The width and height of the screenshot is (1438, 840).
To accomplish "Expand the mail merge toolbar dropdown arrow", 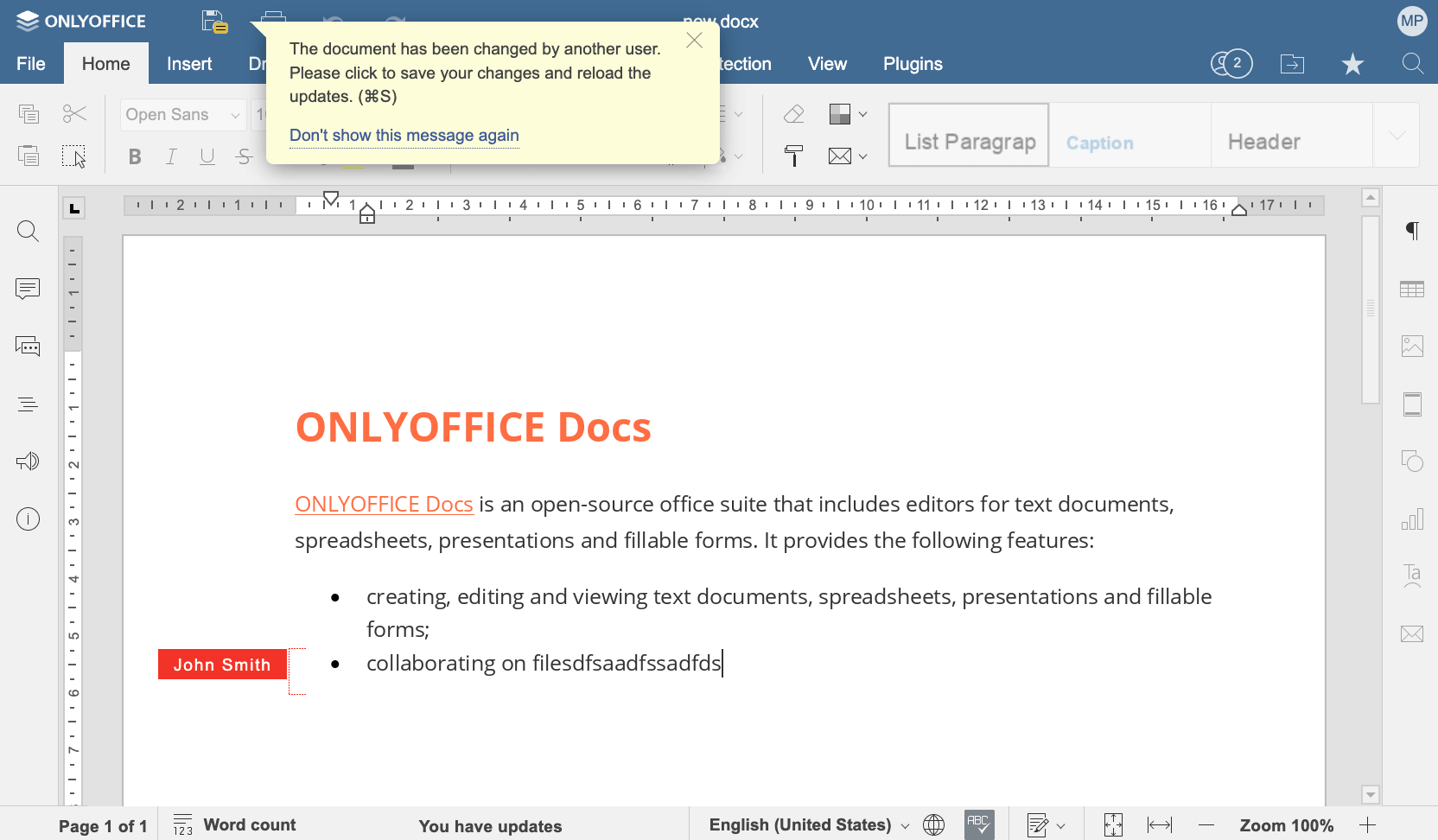I will [x=862, y=156].
